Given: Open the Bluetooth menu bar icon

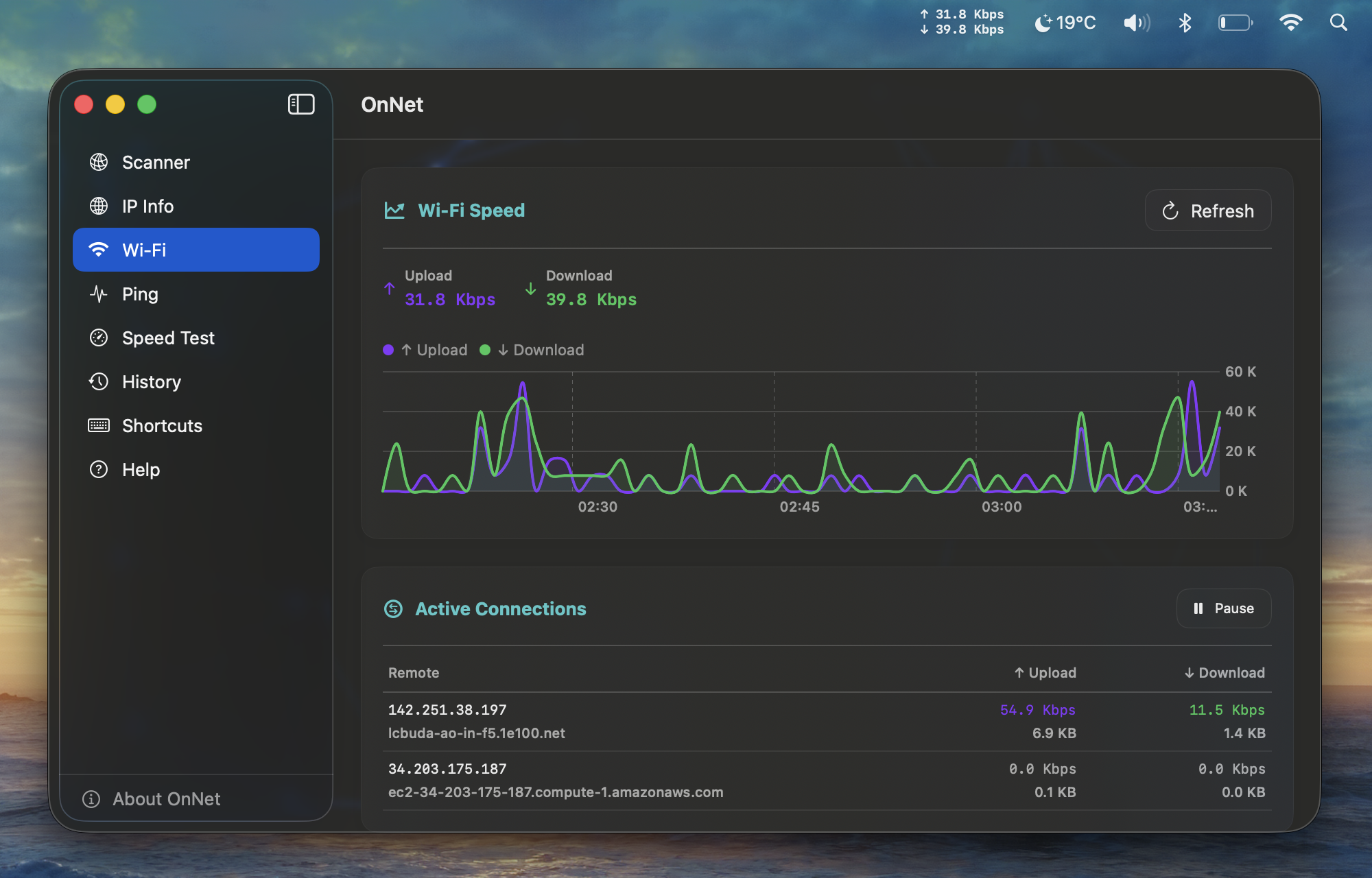Looking at the screenshot, I should (x=1185, y=23).
